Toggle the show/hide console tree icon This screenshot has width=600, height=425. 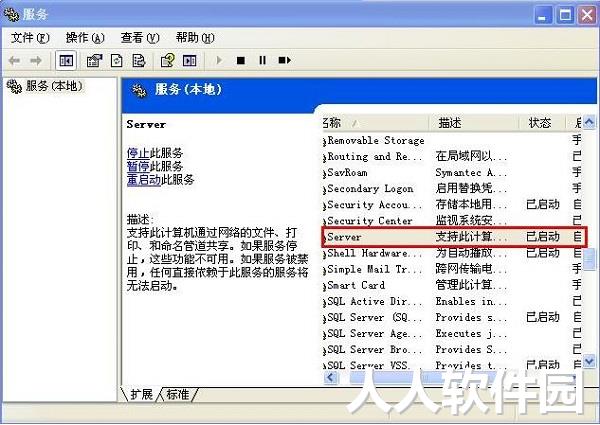(66, 60)
